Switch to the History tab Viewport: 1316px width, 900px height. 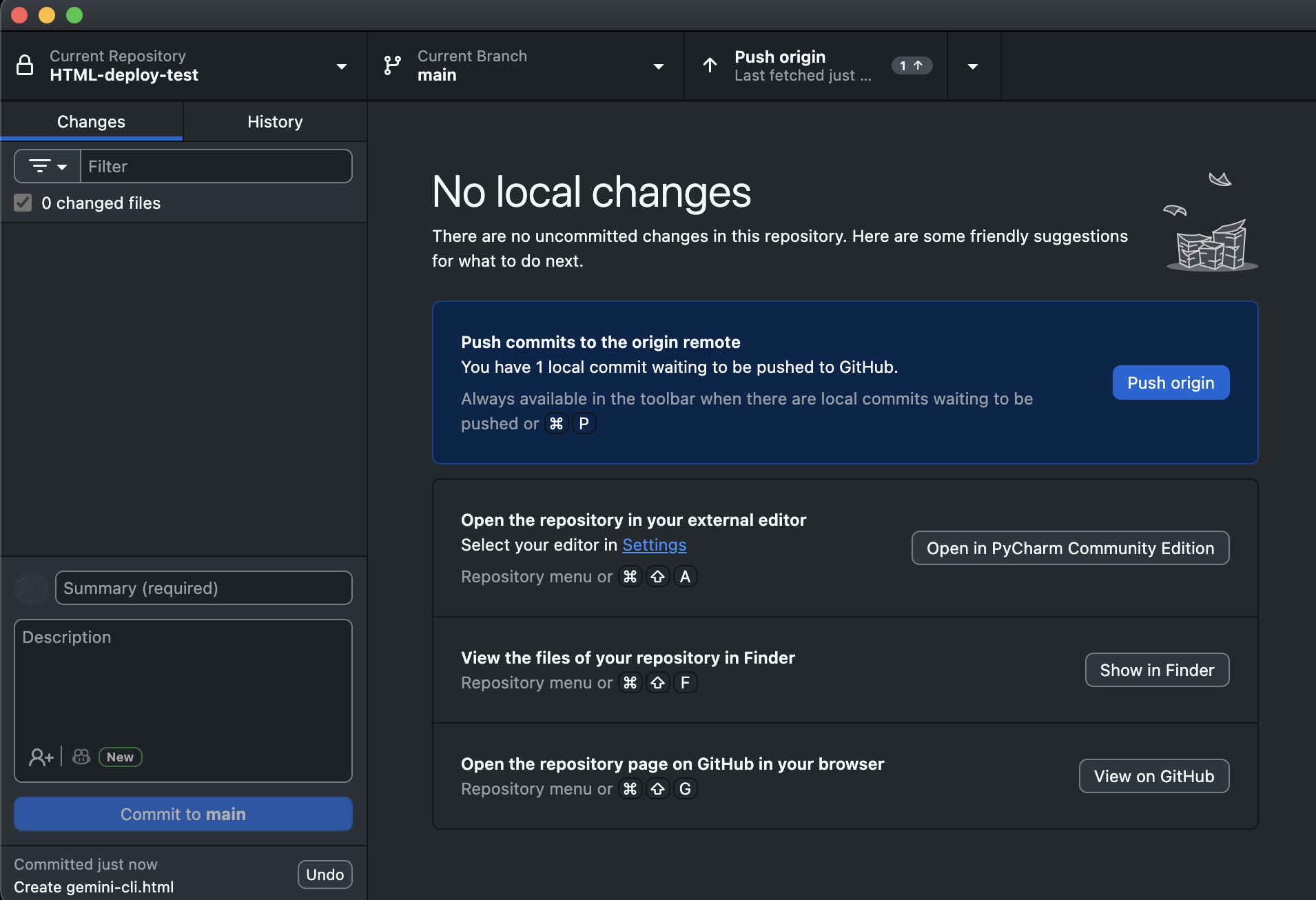pos(274,121)
